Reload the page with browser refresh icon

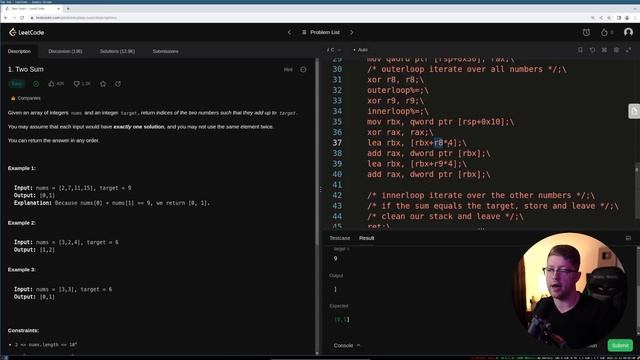pos(22,18)
